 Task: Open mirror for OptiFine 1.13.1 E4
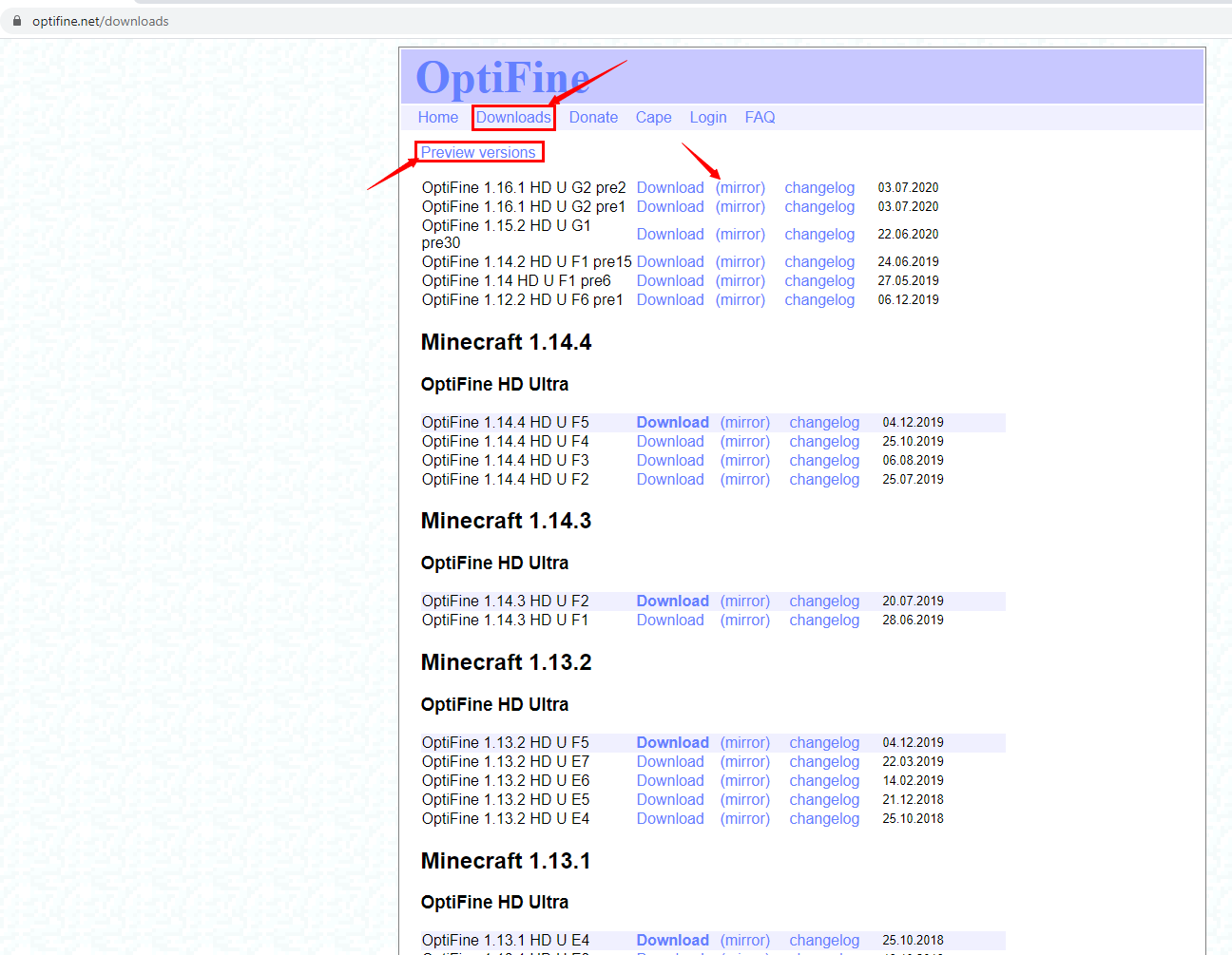[745, 940]
